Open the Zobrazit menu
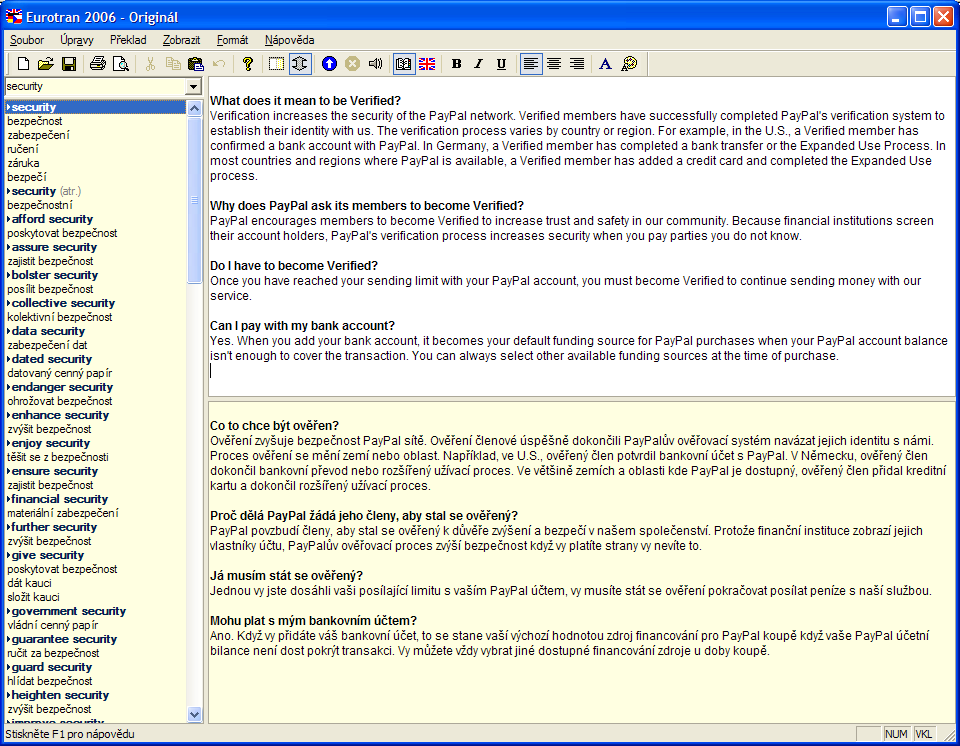The height and width of the screenshot is (746, 960). click(x=181, y=40)
